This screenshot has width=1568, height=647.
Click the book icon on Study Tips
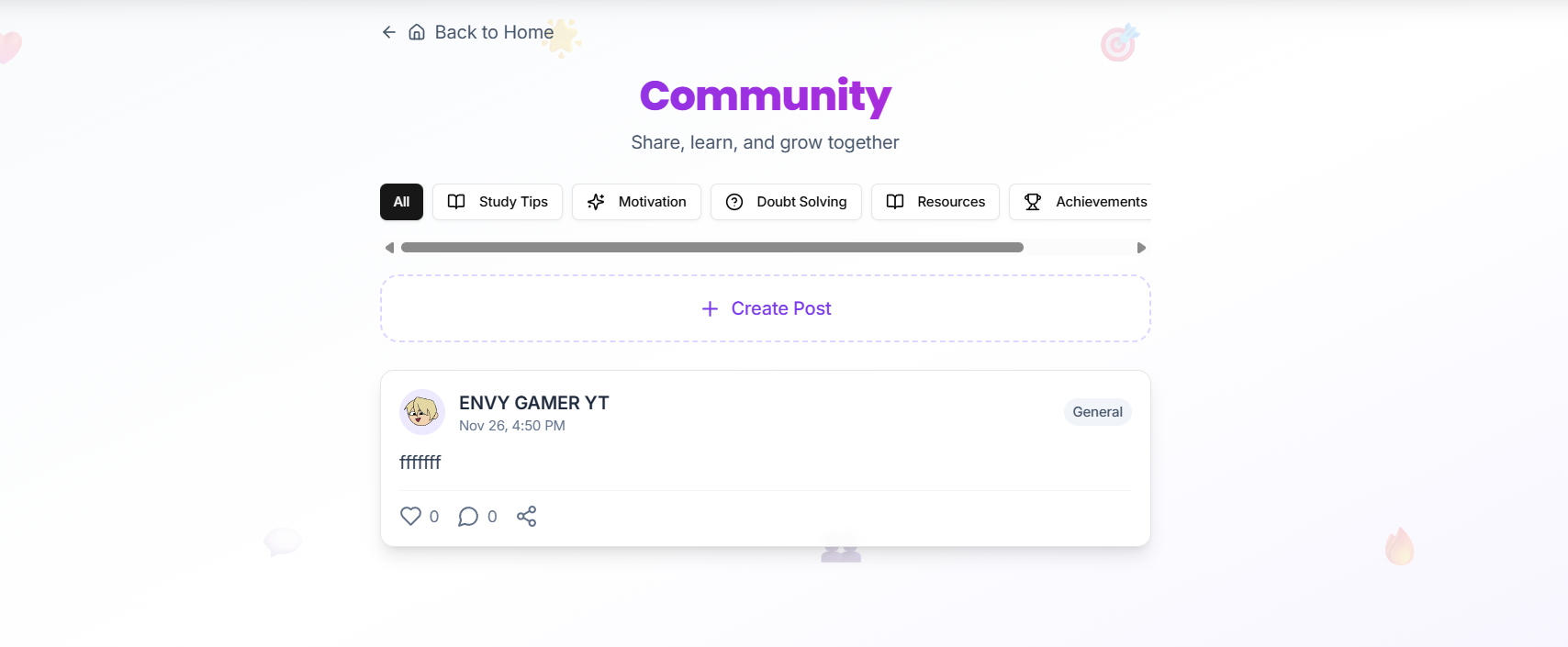tap(456, 202)
